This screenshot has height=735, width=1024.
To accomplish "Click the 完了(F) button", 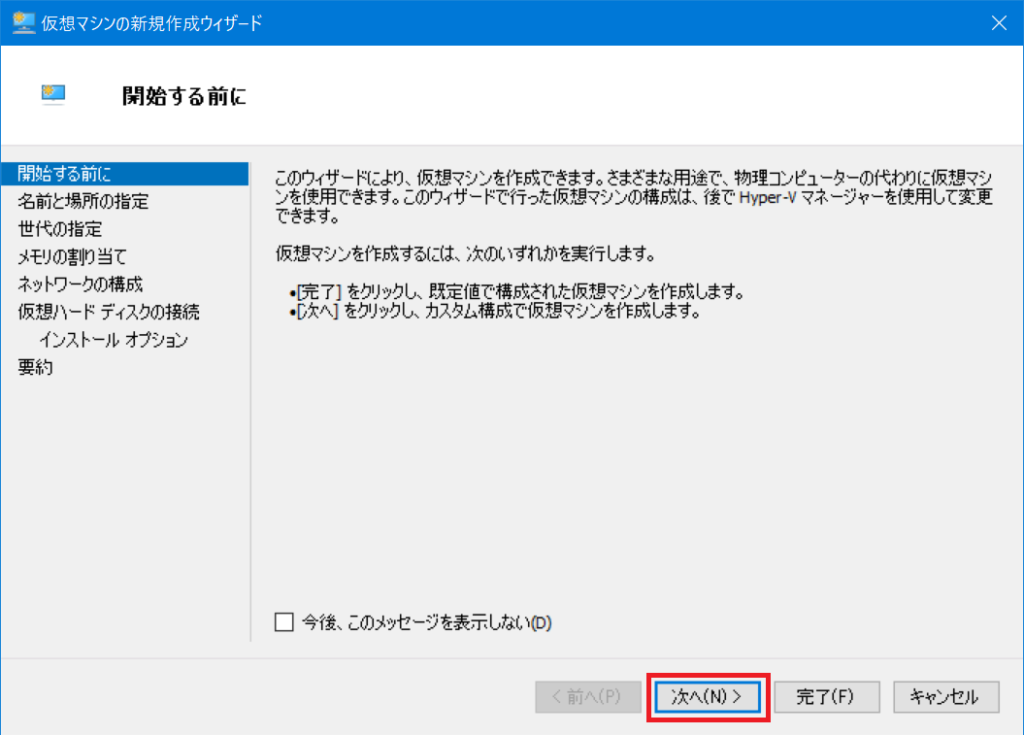I will click(827, 696).
